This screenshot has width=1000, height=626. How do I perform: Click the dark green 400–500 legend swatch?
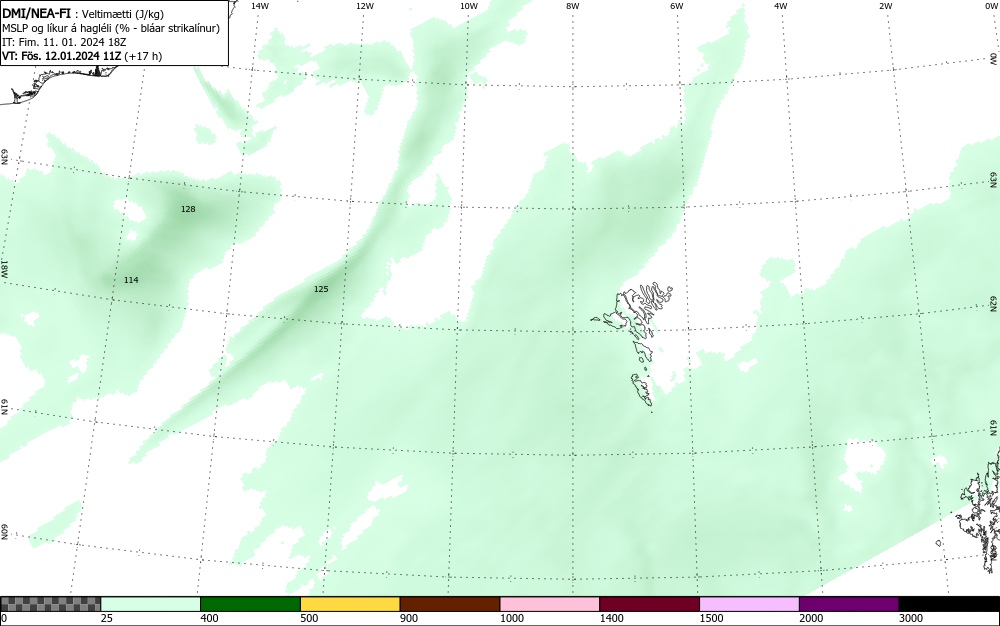250,604
